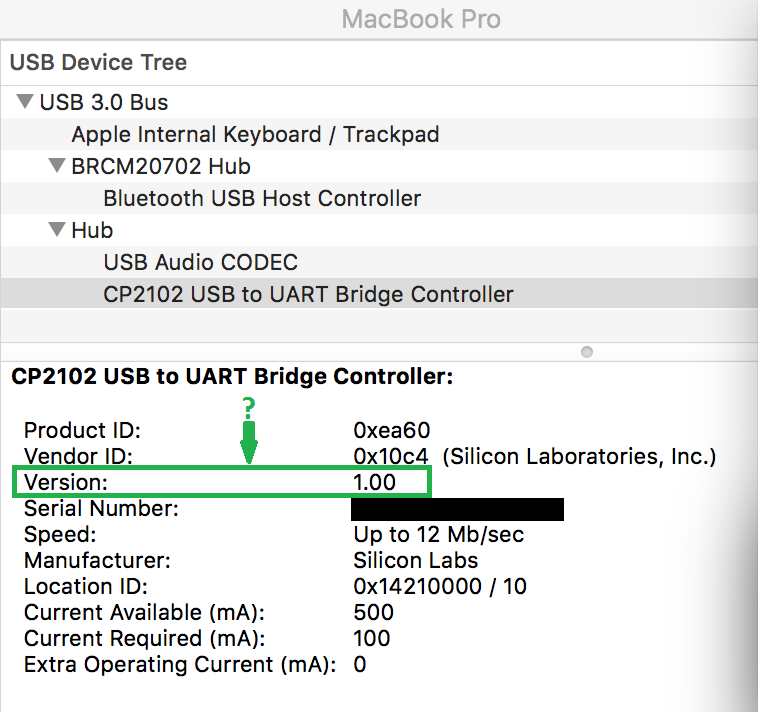
Task: Click the Speed value Up to 12 Mb/sec
Action: (x=439, y=535)
